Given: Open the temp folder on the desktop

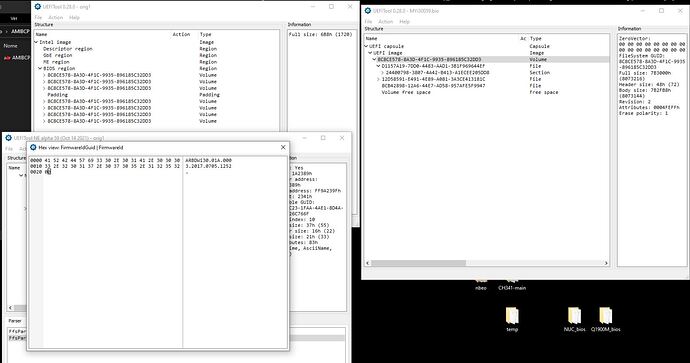Looking at the screenshot, I should click(x=512, y=319).
